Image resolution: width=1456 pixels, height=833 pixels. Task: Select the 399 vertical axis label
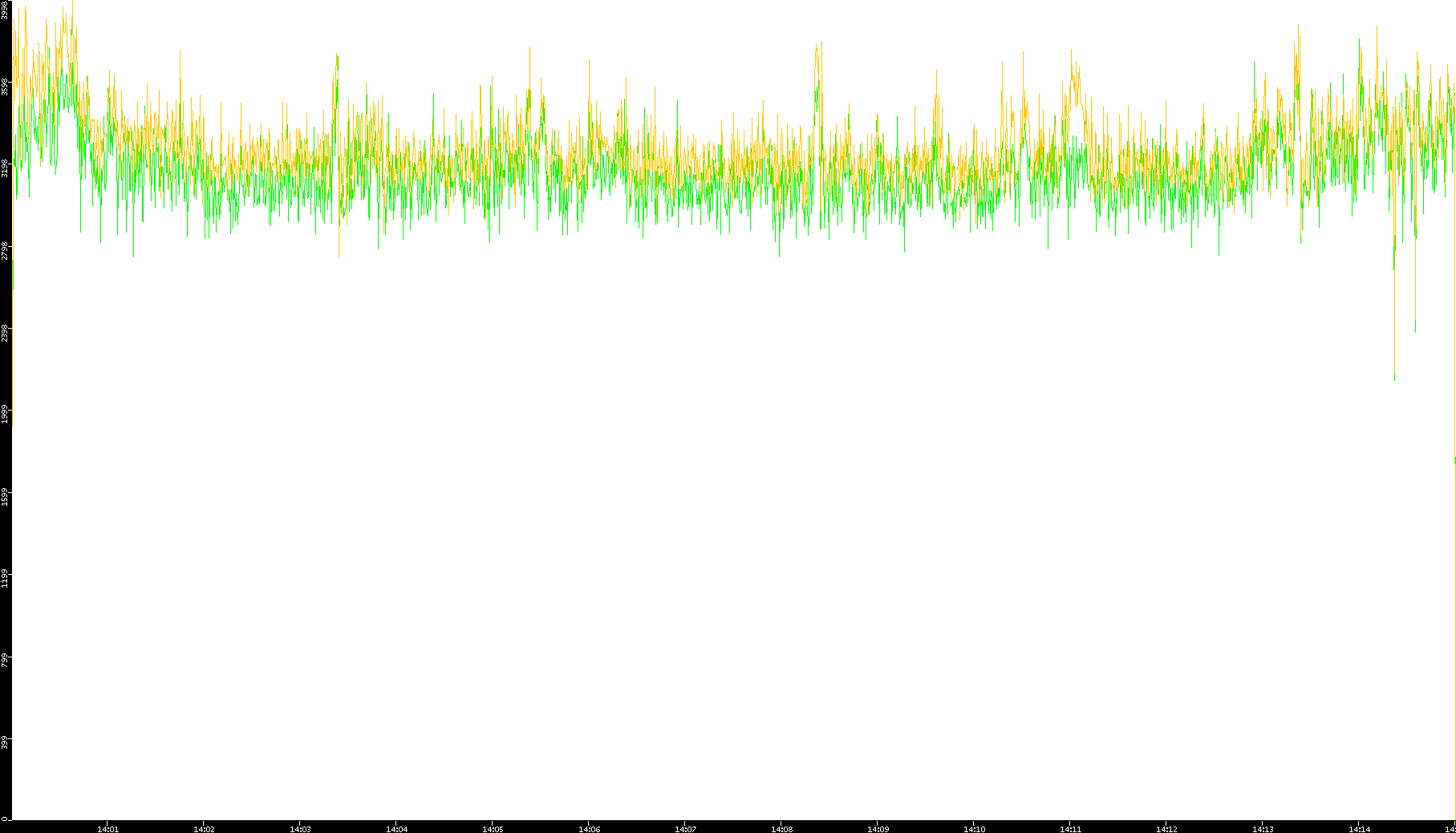(x=6, y=742)
